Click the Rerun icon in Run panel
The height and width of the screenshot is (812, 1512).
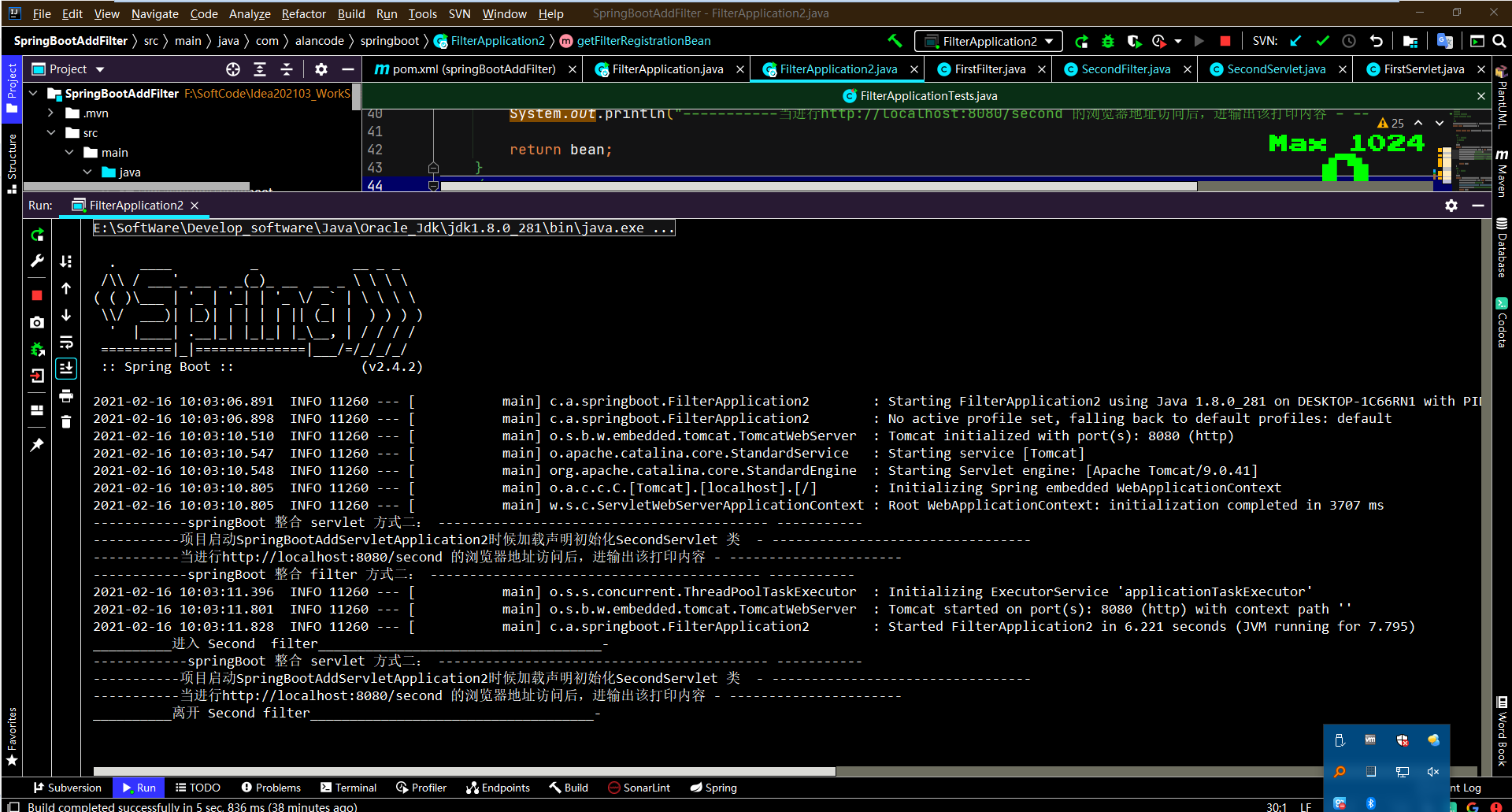click(x=37, y=235)
